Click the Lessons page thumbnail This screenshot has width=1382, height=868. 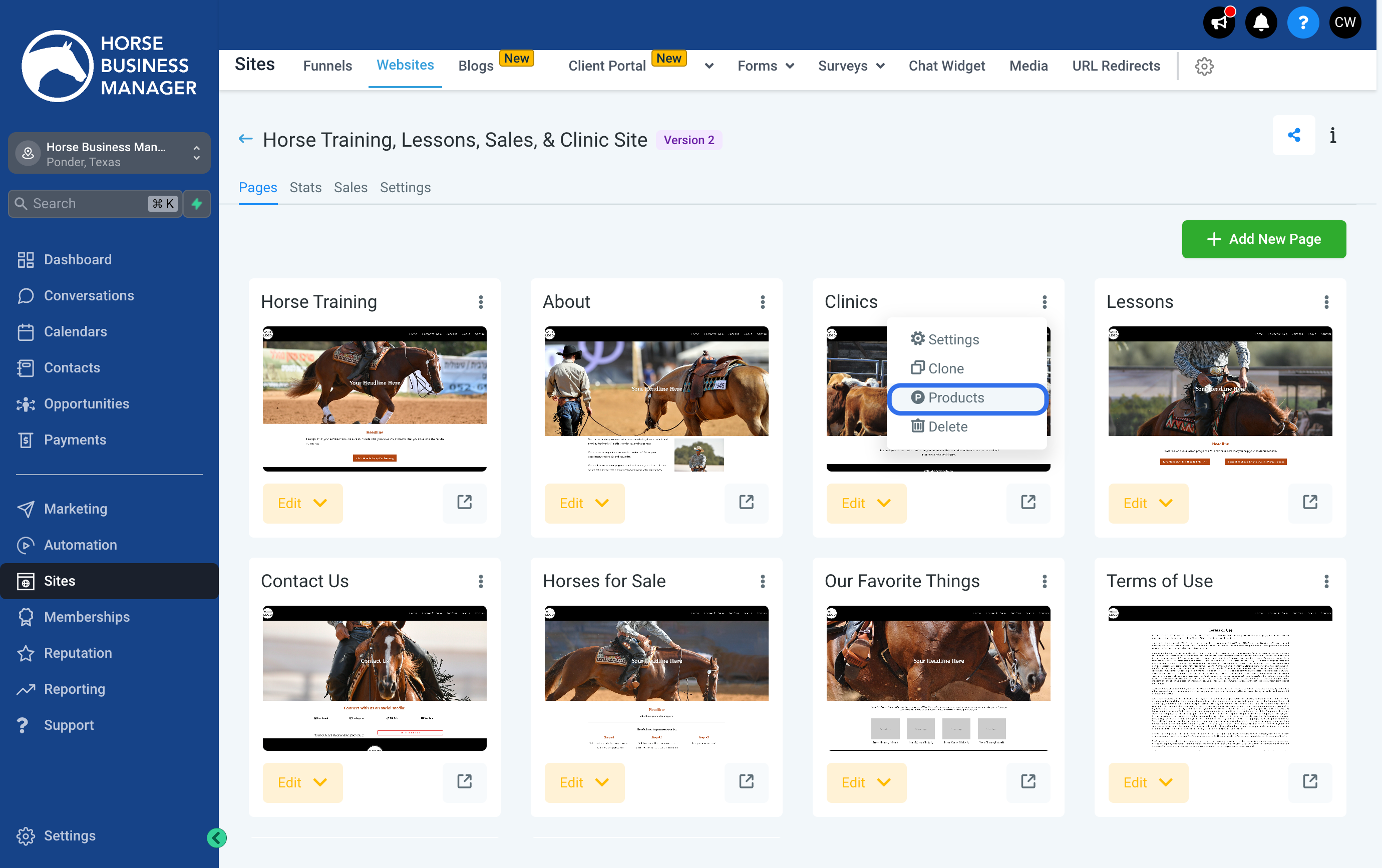pos(1220,399)
